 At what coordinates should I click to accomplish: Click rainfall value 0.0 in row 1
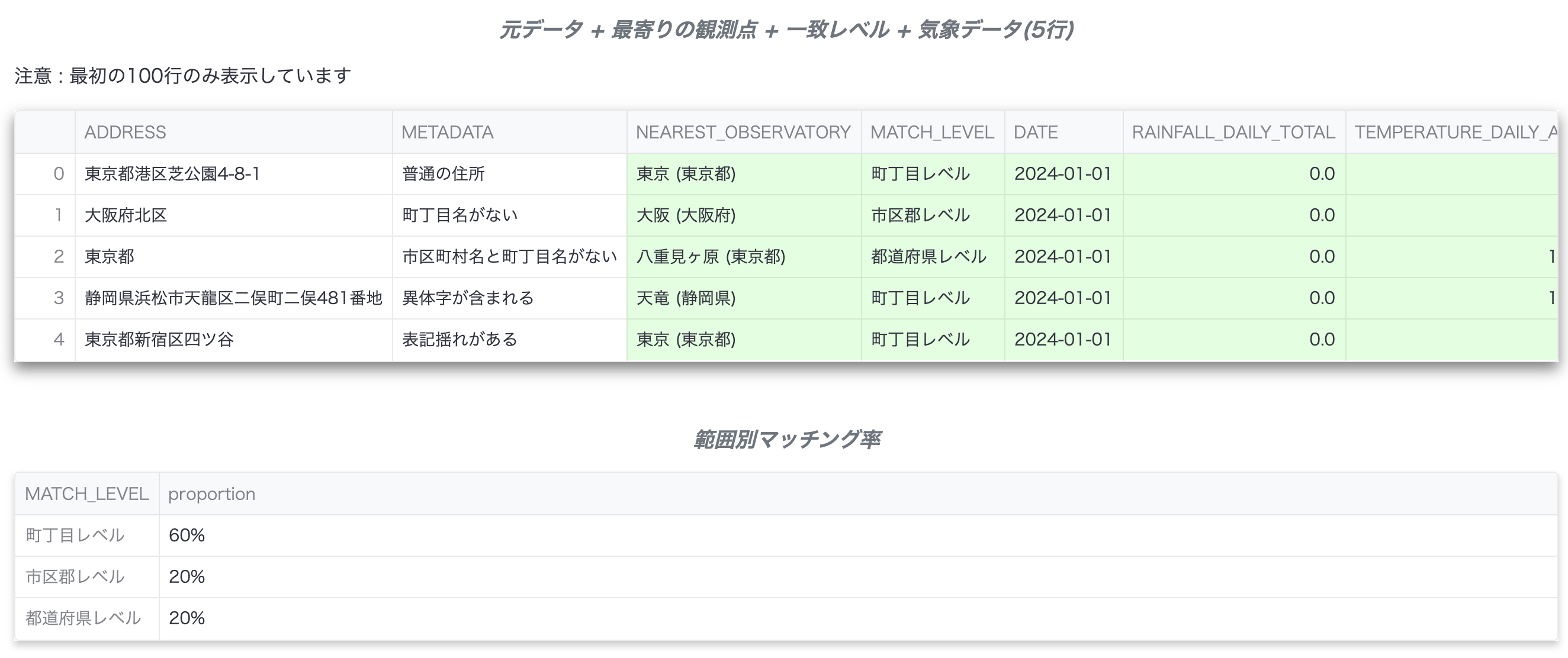(1234, 215)
